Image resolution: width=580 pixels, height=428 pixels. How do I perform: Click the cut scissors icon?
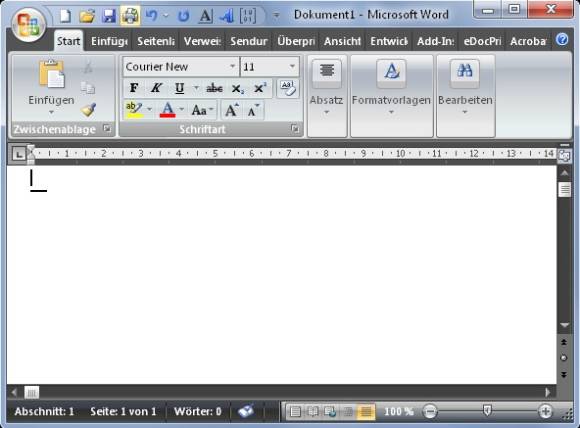coord(88,67)
